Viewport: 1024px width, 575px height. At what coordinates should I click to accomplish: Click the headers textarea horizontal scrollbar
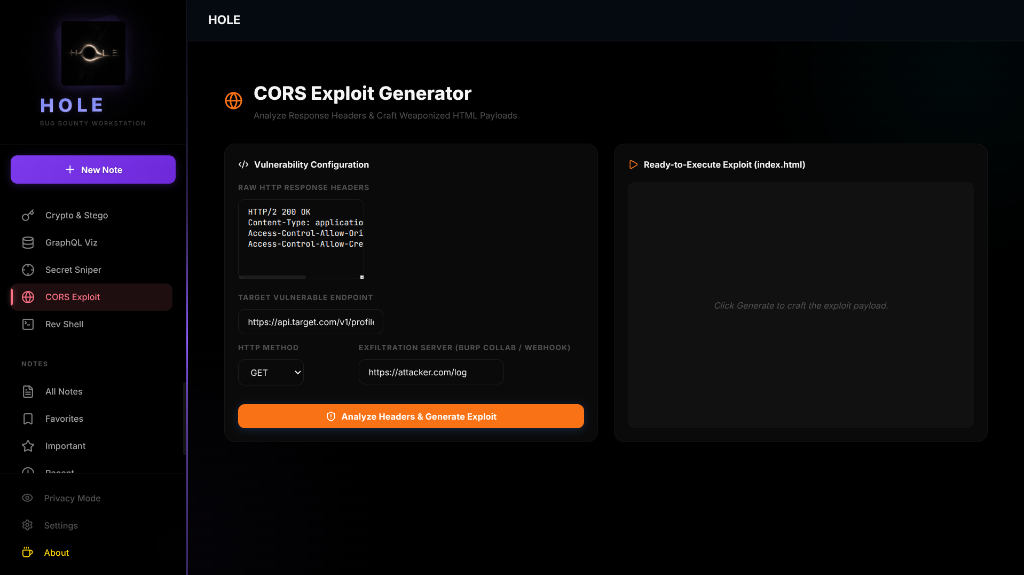click(272, 277)
